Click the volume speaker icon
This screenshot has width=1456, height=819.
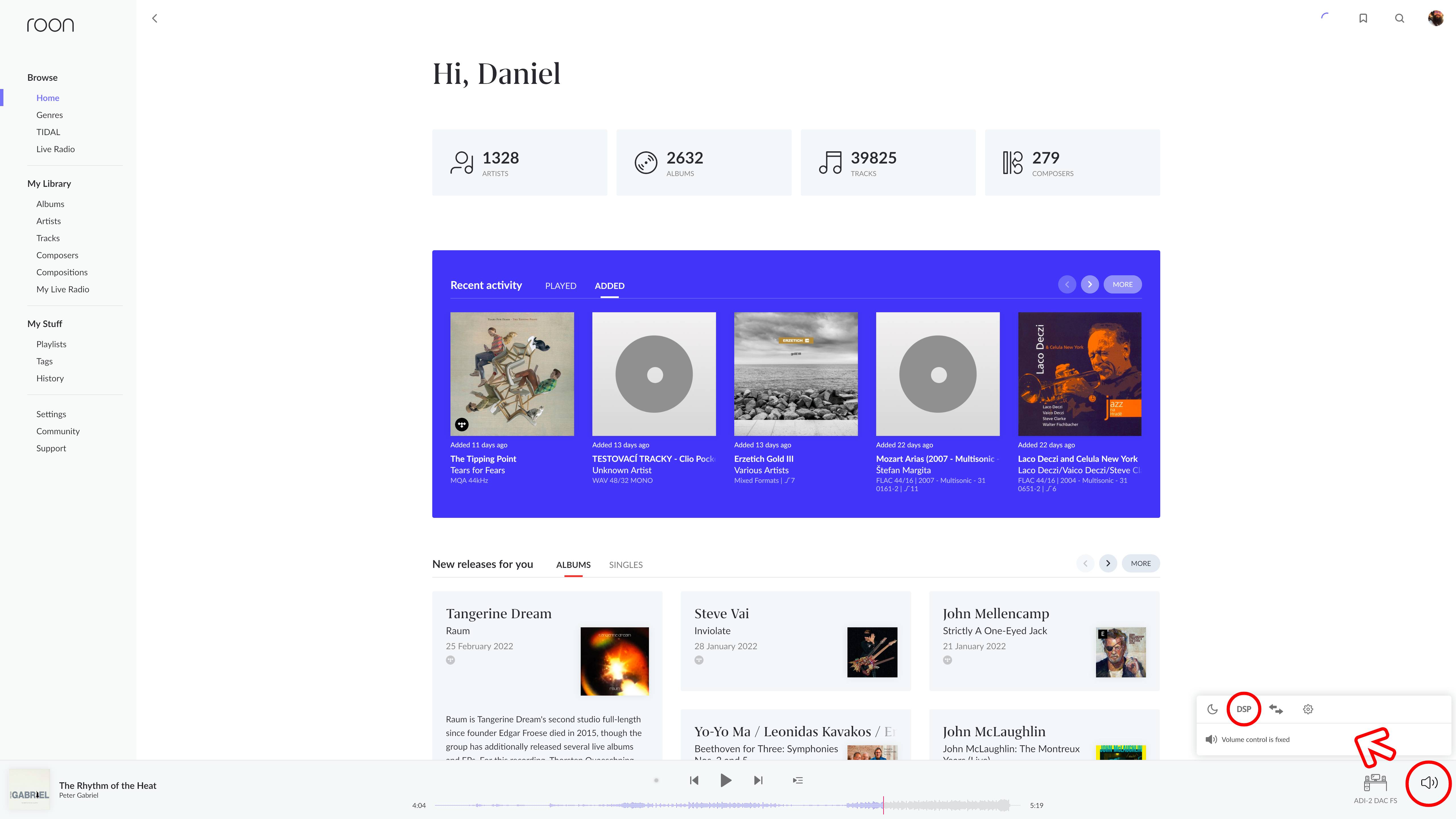point(1429,782)
